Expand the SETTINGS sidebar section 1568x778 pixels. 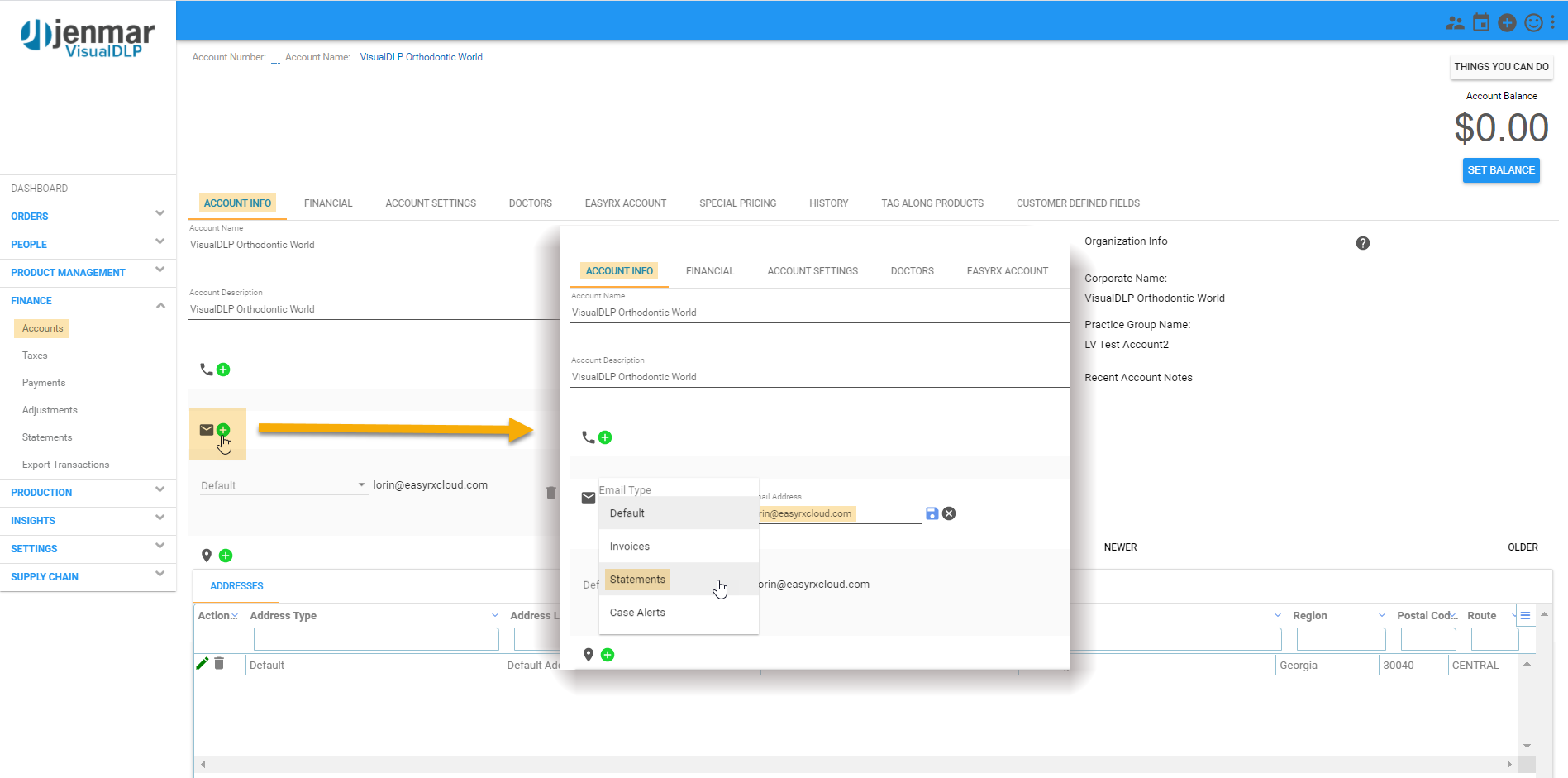[160, 547]
